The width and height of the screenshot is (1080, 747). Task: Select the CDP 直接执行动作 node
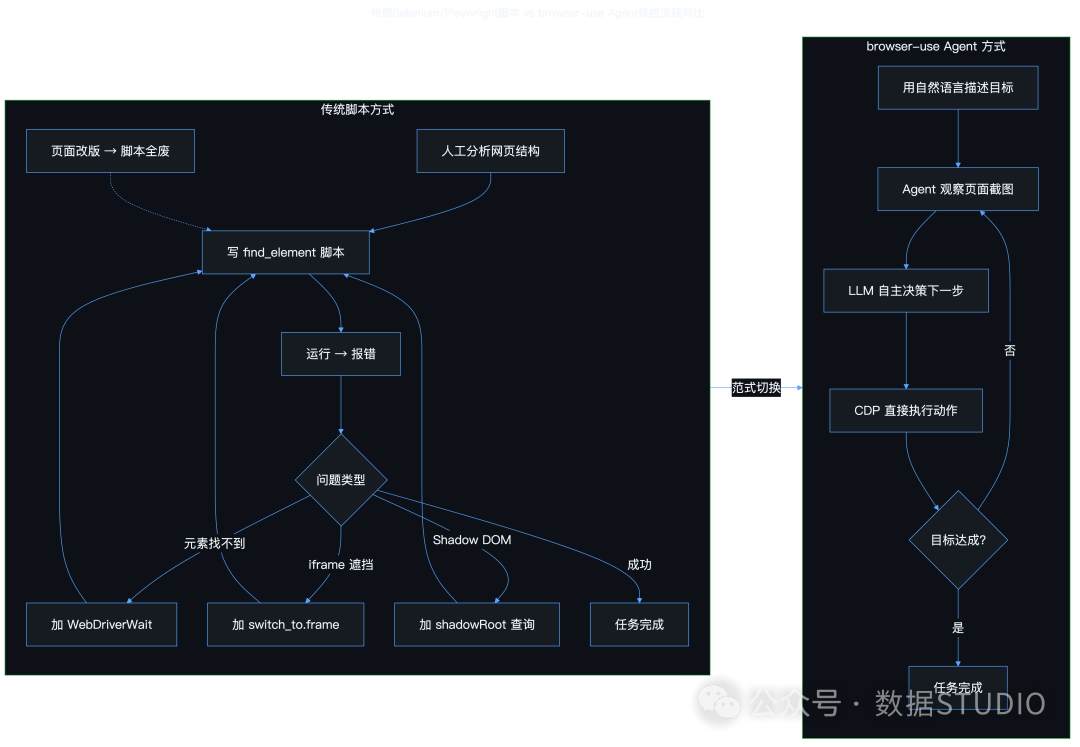coord(906,410)
